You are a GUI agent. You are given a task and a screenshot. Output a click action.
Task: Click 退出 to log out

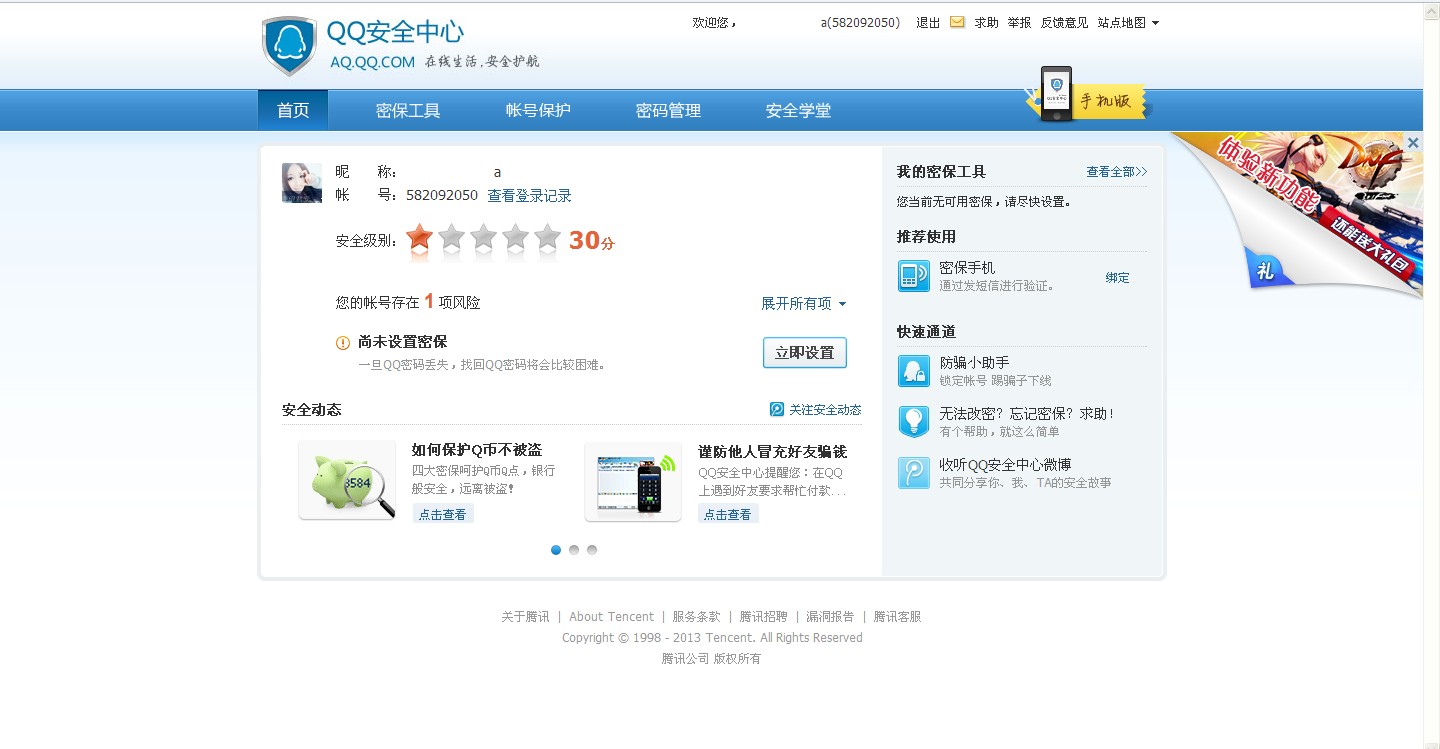click(928, 22)
